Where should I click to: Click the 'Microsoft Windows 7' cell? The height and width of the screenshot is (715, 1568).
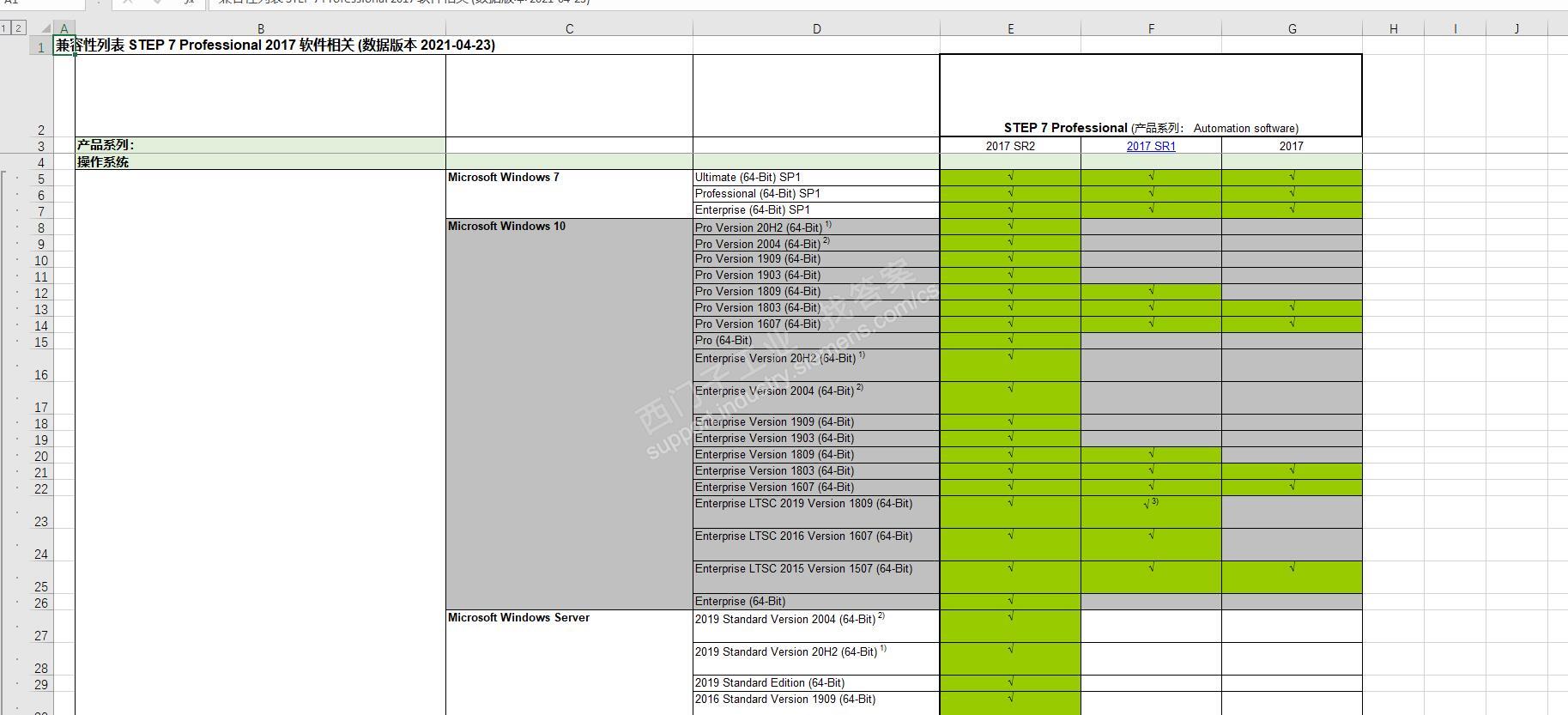[x=569, y=194]
